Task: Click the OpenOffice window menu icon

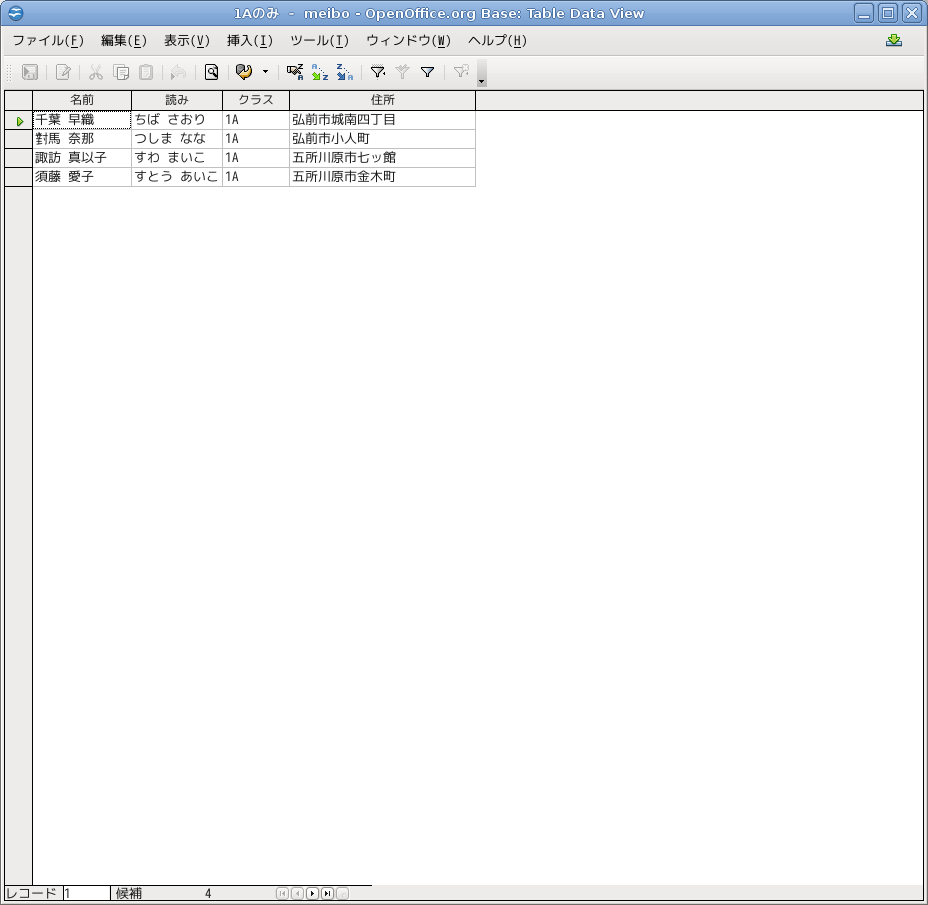Action: click(15, 13)
